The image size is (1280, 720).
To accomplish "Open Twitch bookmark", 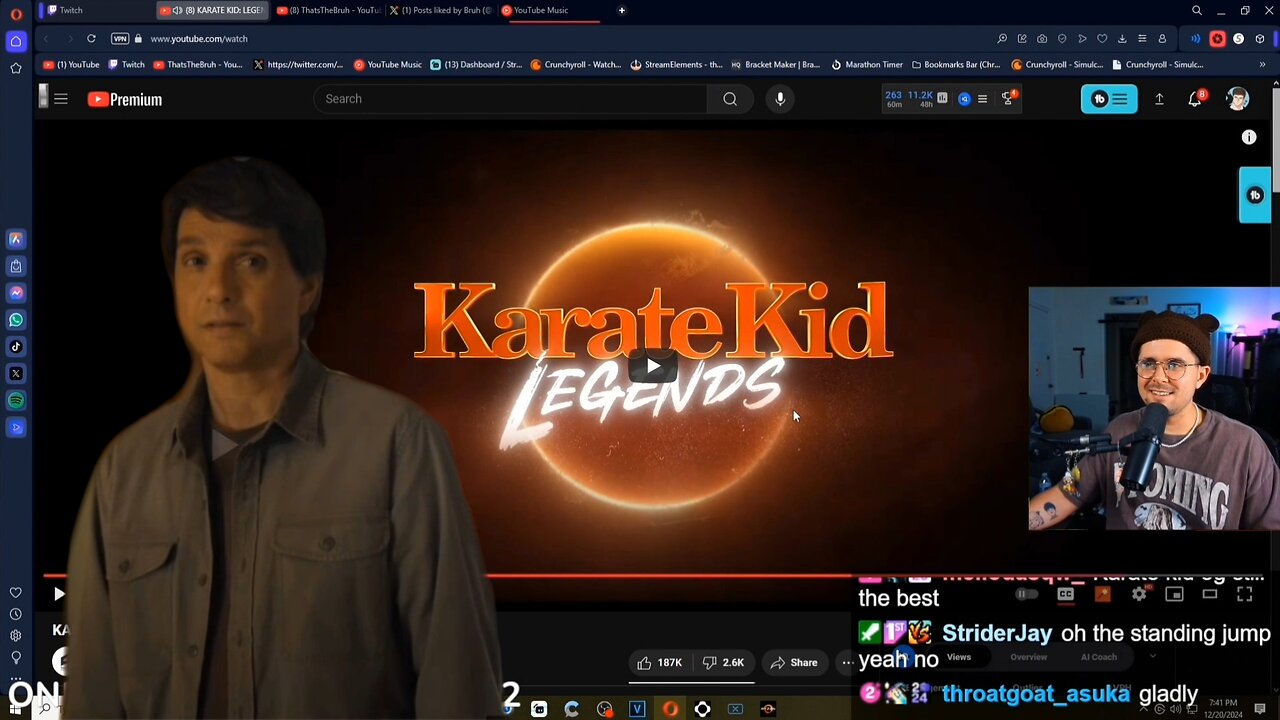I will pos(126,64).
